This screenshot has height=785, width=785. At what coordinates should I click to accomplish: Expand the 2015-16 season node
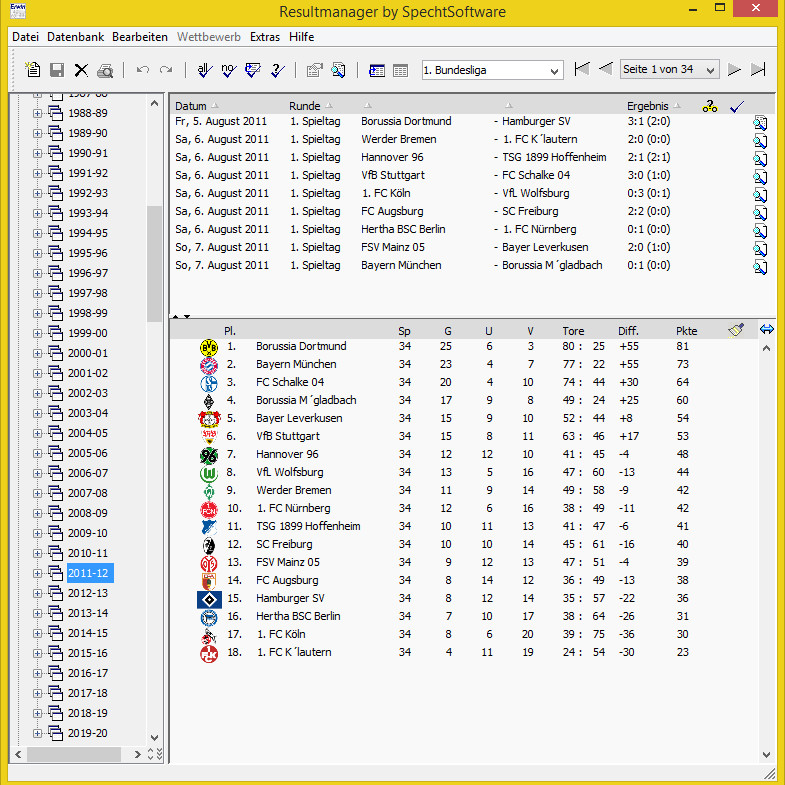point(38,653)
